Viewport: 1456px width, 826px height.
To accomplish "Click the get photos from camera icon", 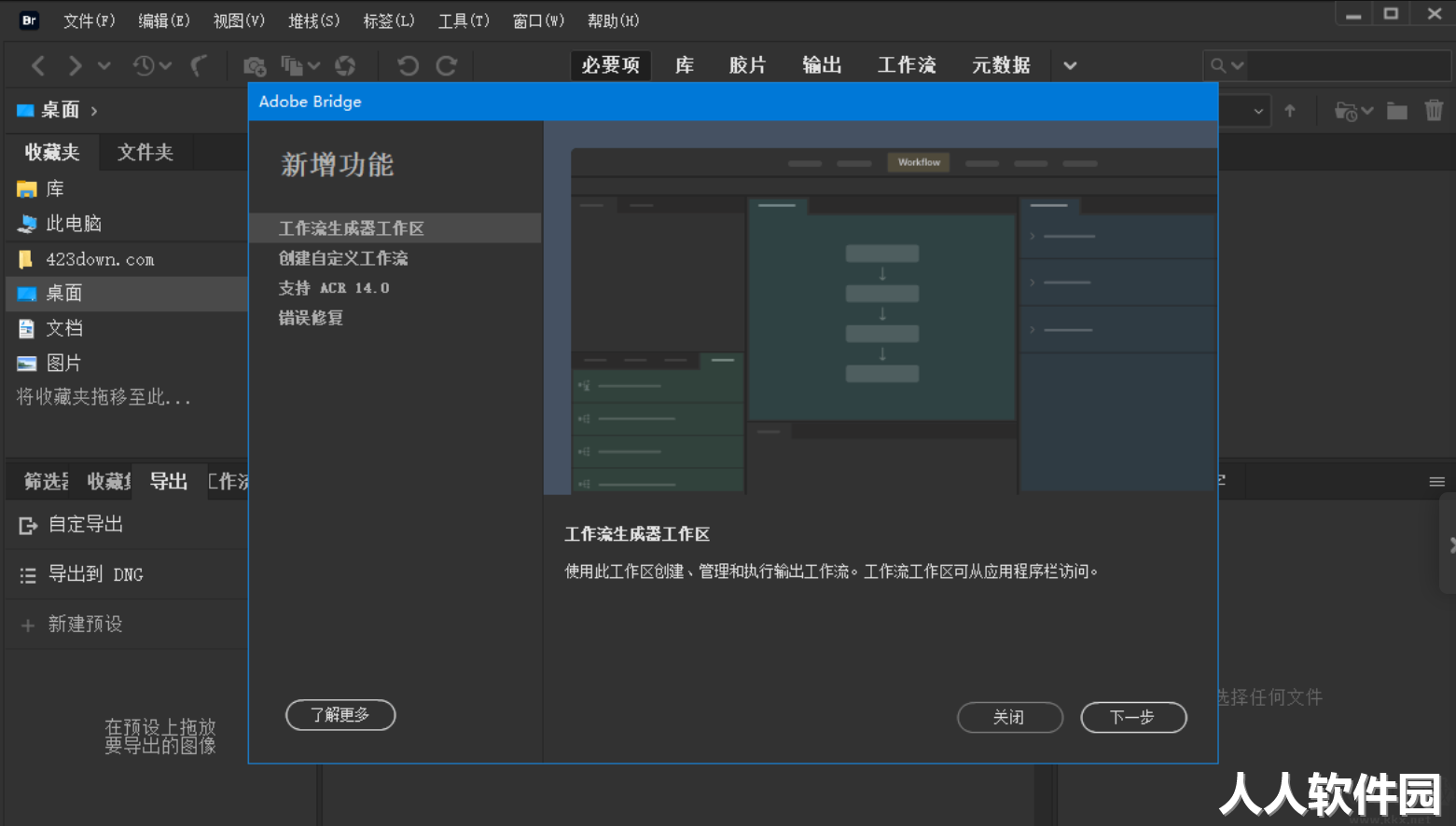I will pos(254,65).
